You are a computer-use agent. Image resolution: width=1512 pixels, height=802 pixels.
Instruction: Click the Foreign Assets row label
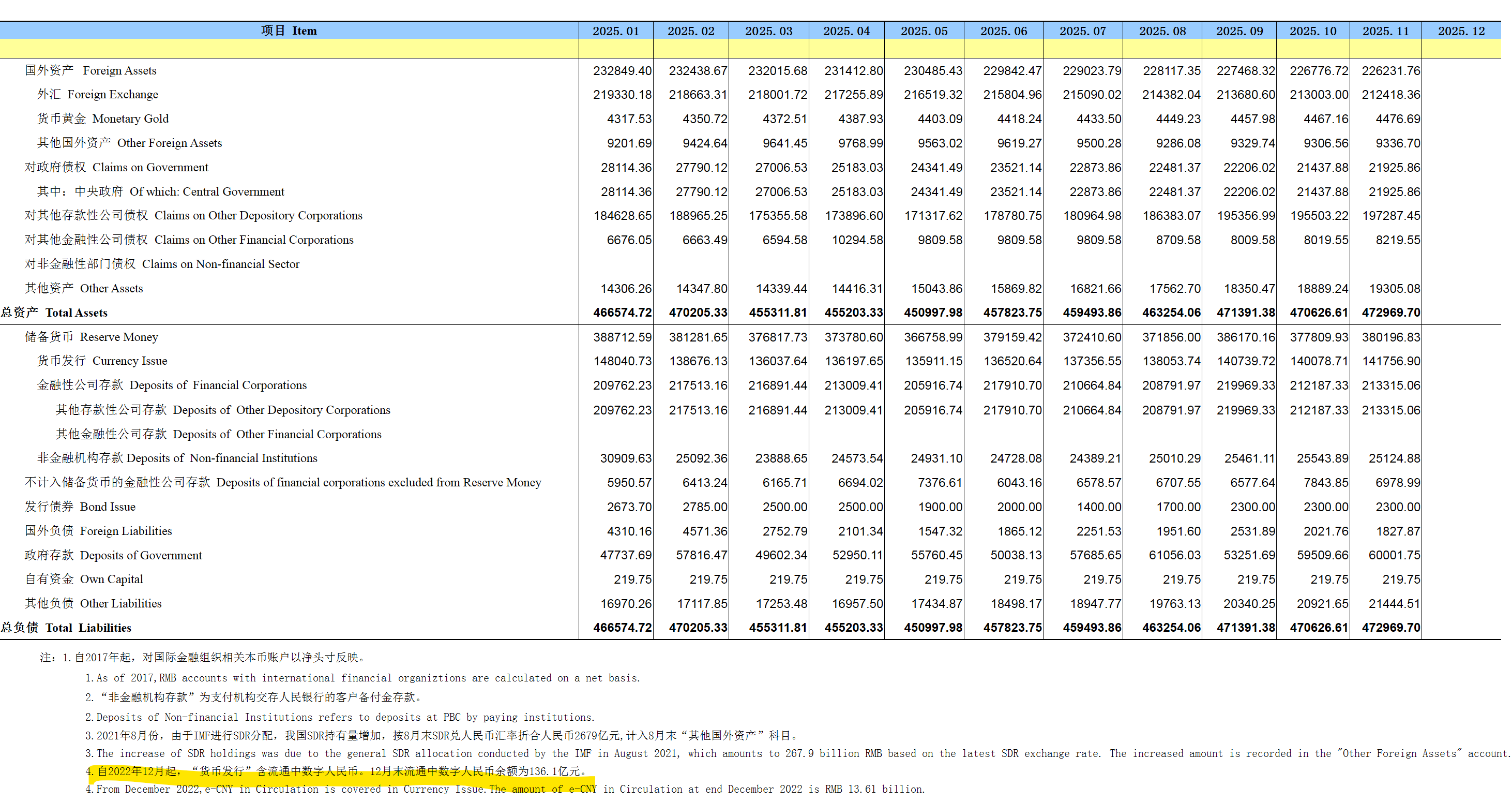point(91,70)
